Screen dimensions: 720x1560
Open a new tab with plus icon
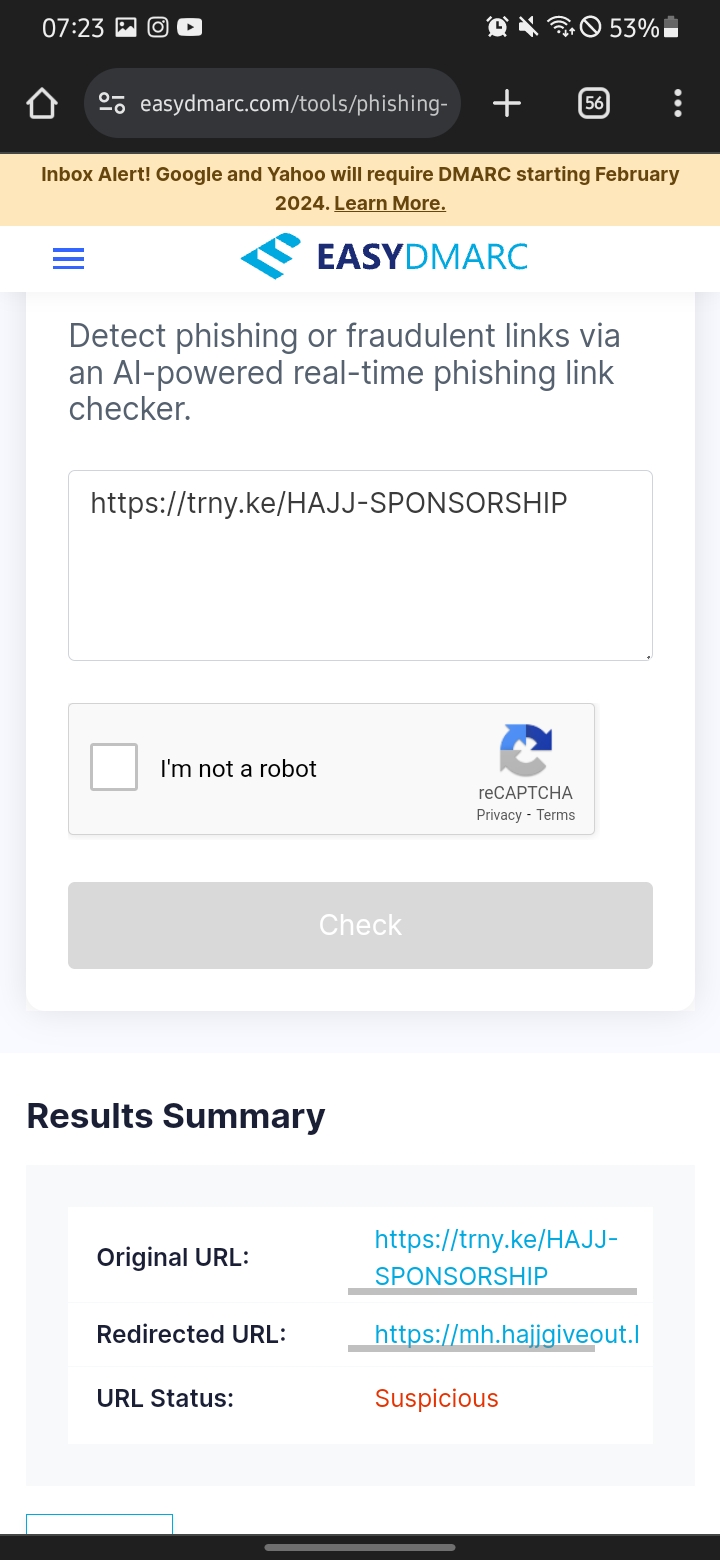point(507,103)
